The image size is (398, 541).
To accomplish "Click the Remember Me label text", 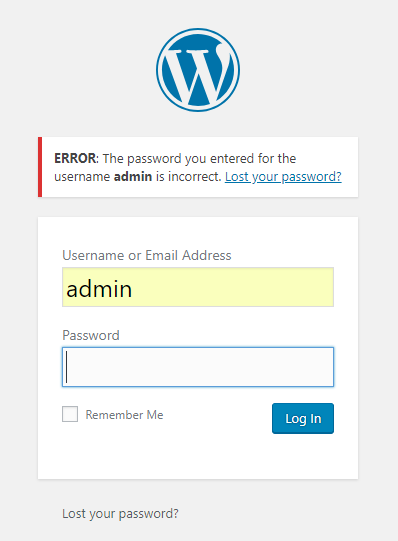I will pyautogui.click(x=125, y=415).
